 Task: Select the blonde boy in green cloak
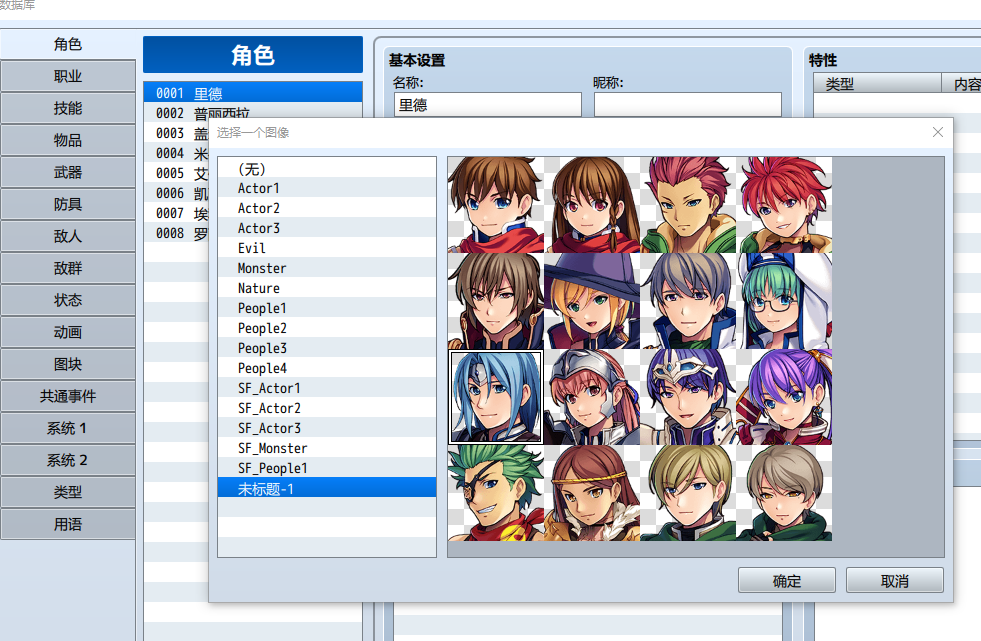tap(688, 493)
